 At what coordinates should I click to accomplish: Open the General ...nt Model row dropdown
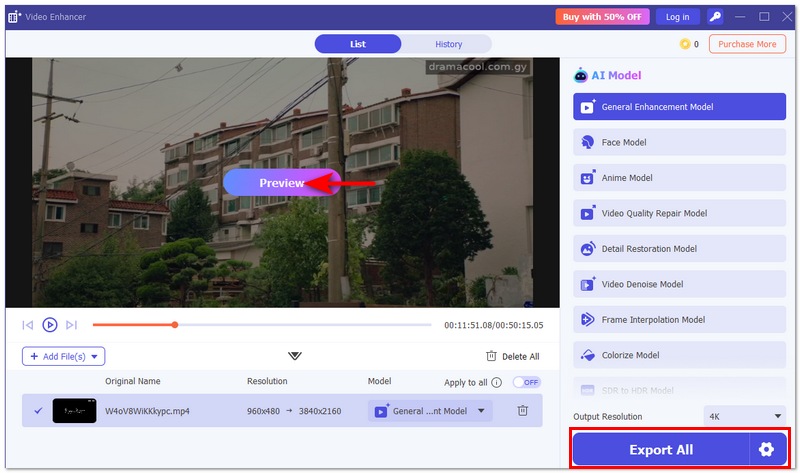[x=430, y=411]
